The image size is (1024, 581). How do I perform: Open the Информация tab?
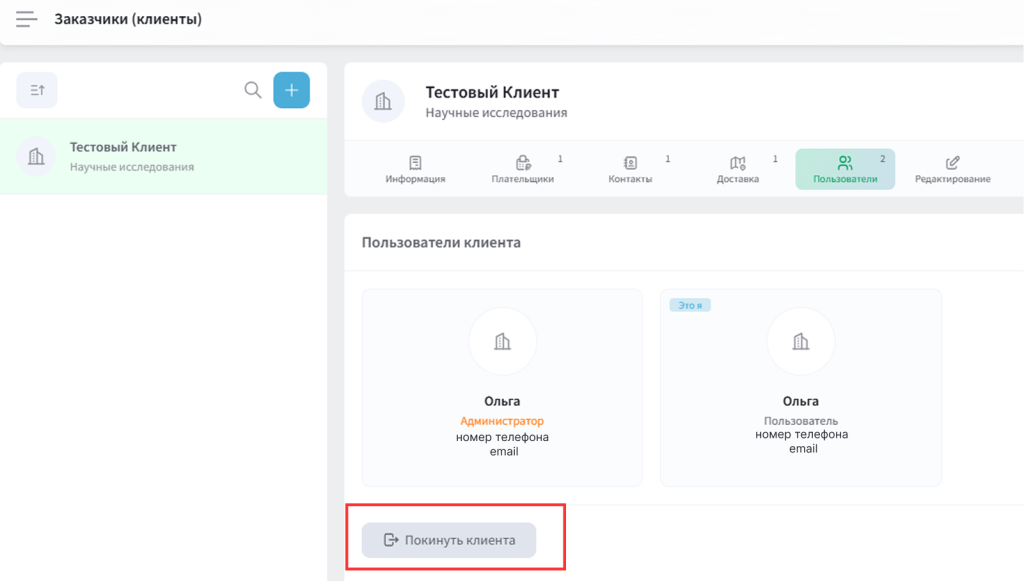pyautogui.click(x=415, y=170)
